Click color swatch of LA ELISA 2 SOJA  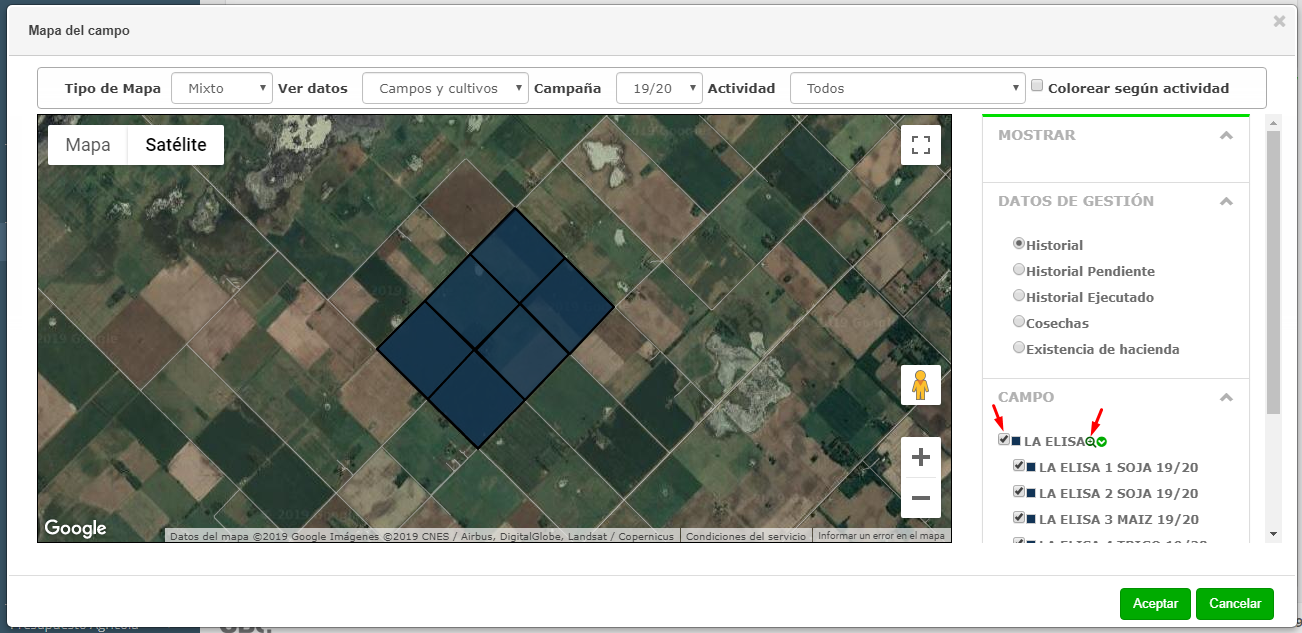1031,493
